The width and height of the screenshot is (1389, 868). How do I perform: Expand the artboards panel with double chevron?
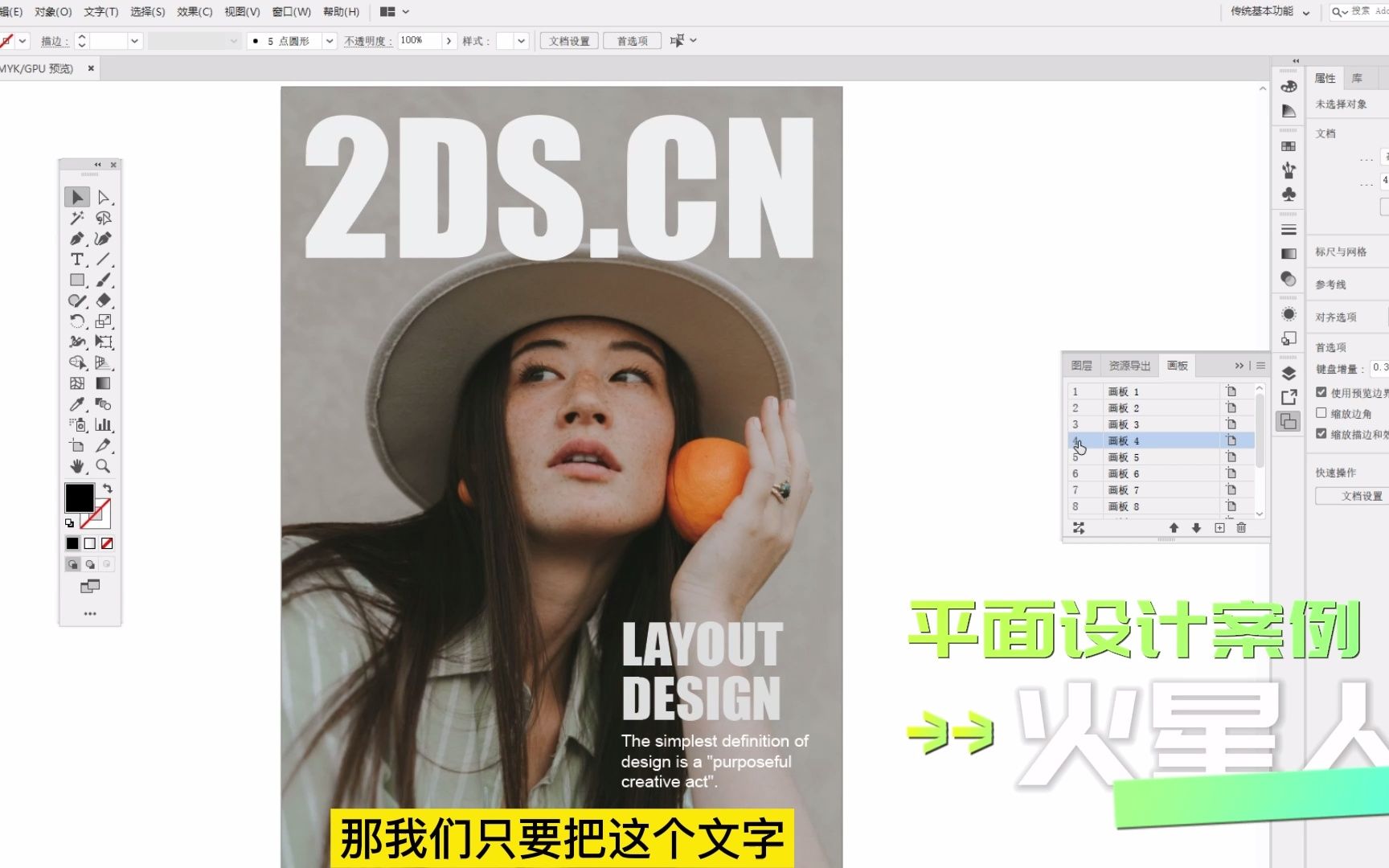click(1239, 366)
